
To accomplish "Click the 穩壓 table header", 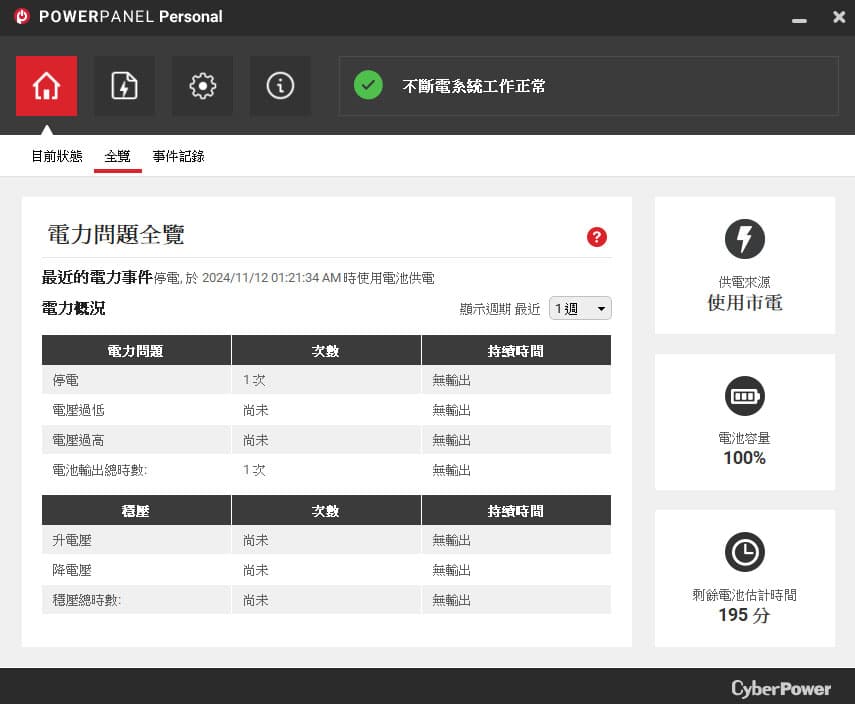I will pos(136,510).
